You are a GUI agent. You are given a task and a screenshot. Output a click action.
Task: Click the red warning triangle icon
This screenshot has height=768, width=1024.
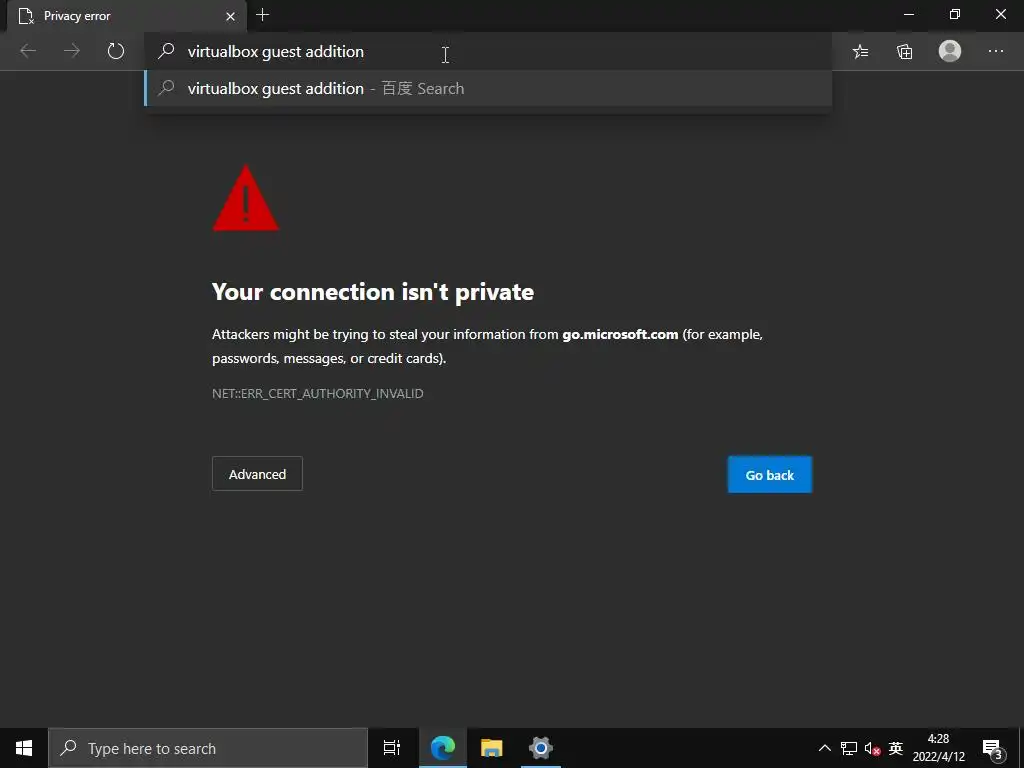click(x=246, y=198)
